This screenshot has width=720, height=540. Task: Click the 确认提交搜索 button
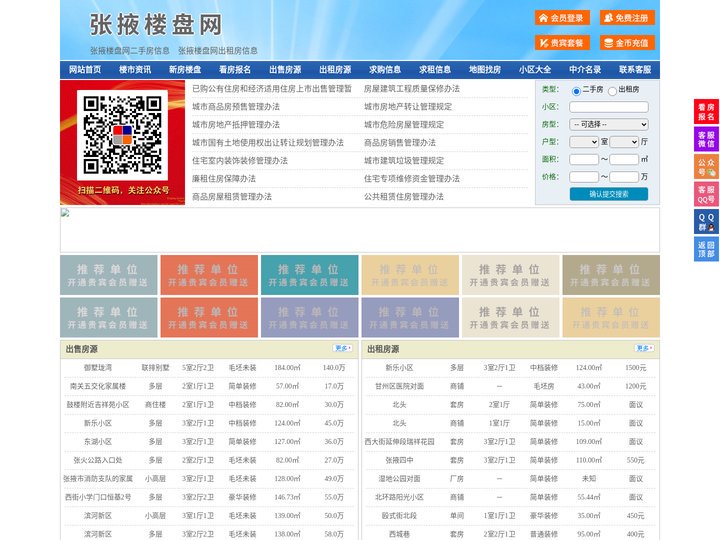point(609,194)
